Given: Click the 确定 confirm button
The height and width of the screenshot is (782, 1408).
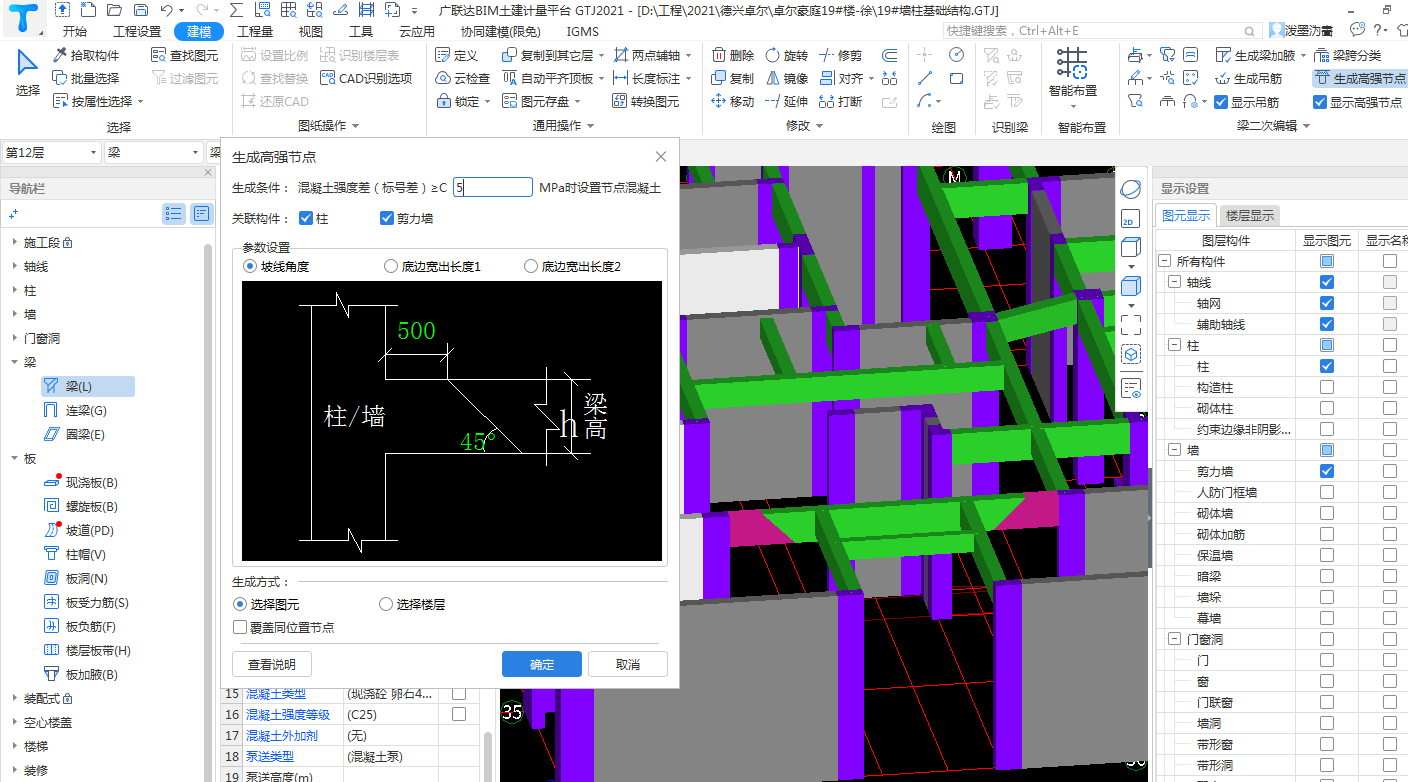Looking at the screenshot, I should click(x=542, y=664).
